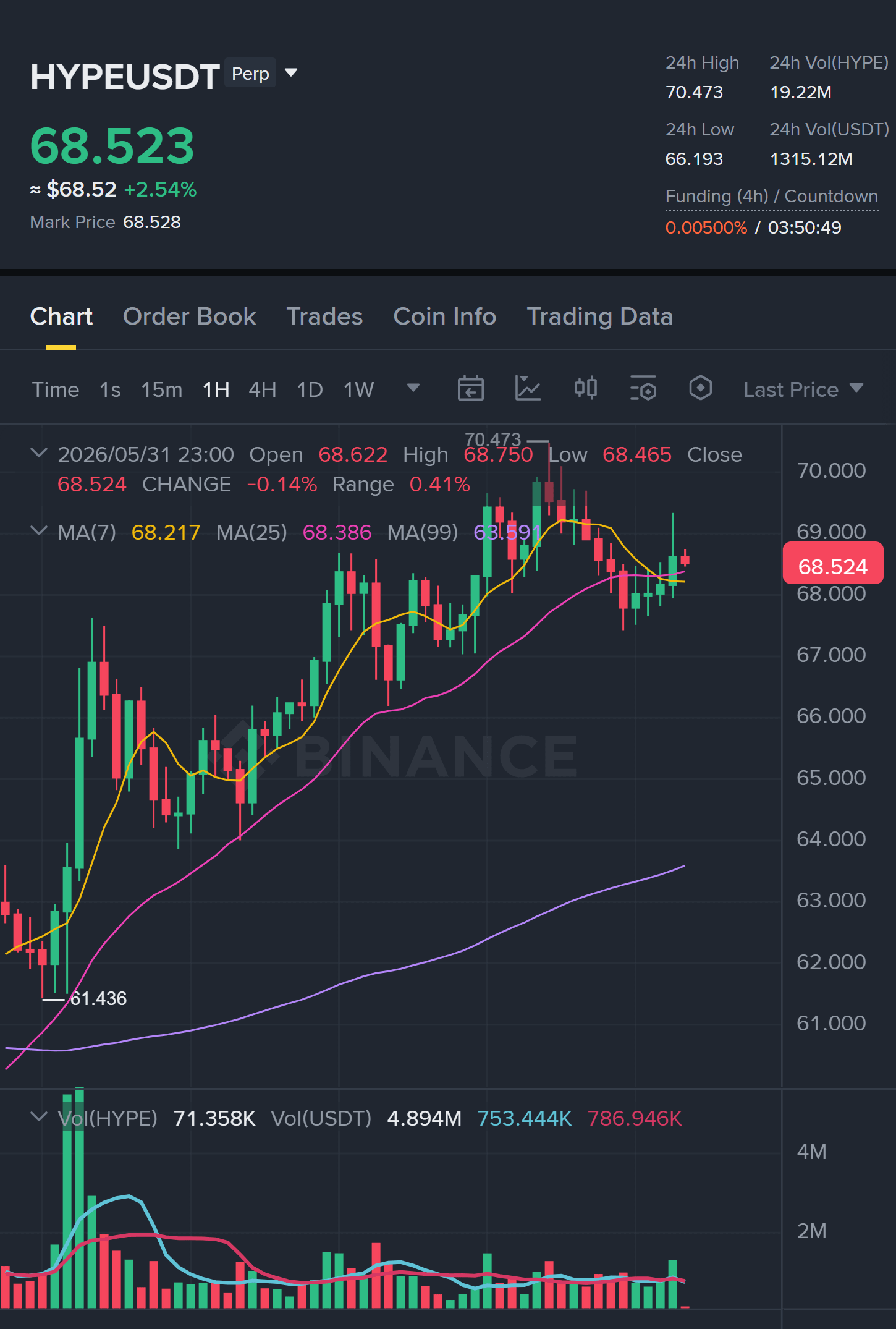The width and height of the screenshot is (896, 1329).
Task: Select the 1D interval
Action: 310,389
